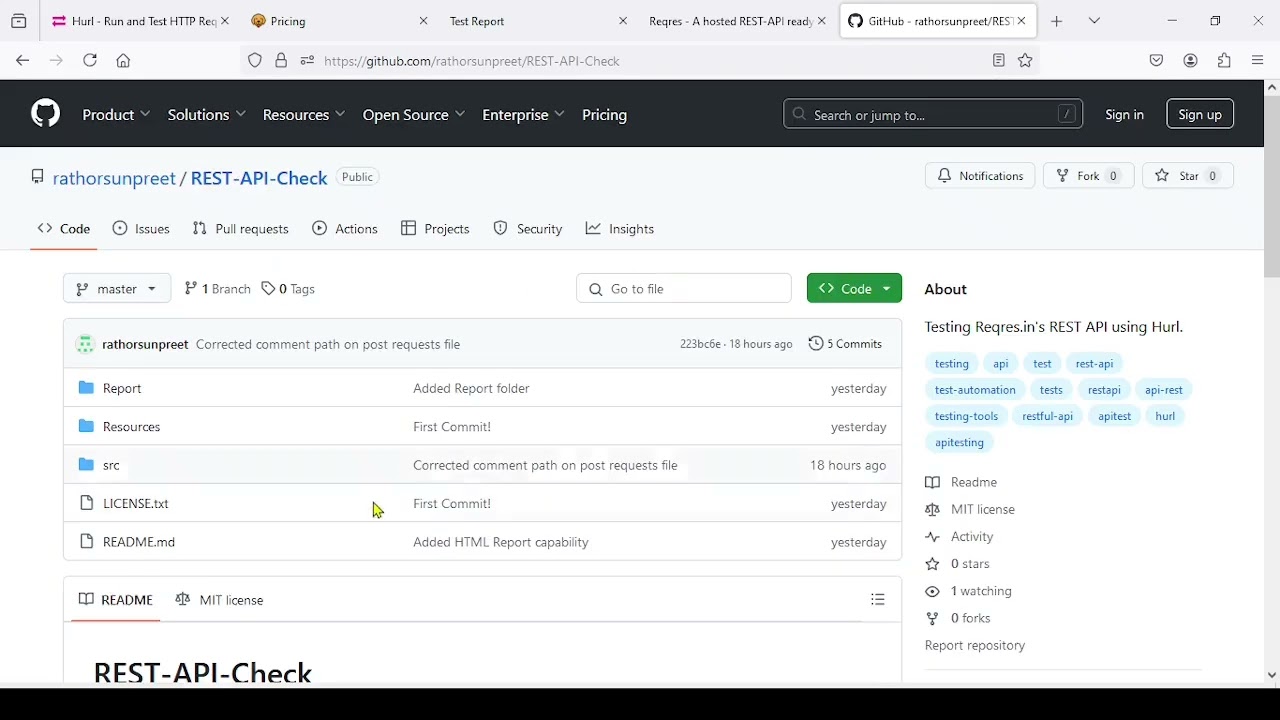Click the browser back arrow

point(22,61)
